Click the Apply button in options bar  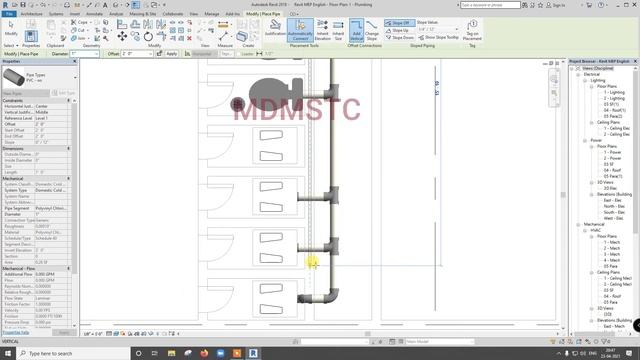(x=171, y=53)
